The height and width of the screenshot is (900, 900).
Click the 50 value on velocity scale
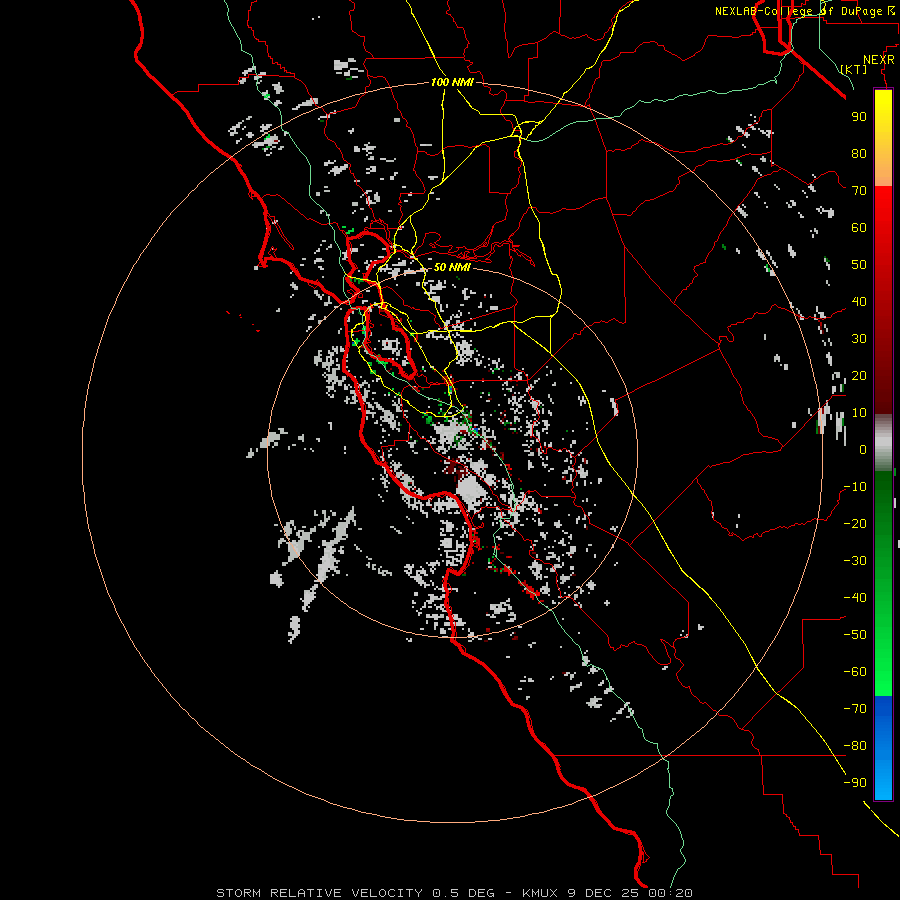[x=859, y=265]
